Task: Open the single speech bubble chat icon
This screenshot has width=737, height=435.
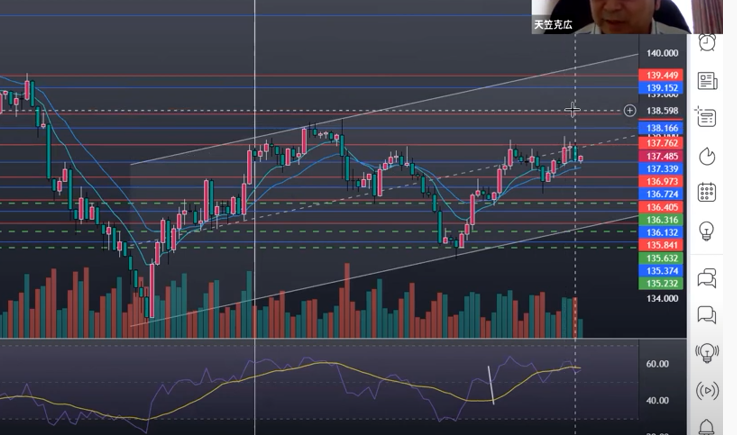Action: (707, 315)
